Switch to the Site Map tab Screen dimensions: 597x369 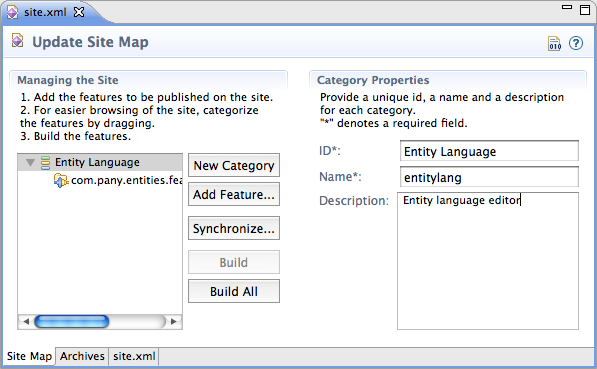click(x=29, y=356)
